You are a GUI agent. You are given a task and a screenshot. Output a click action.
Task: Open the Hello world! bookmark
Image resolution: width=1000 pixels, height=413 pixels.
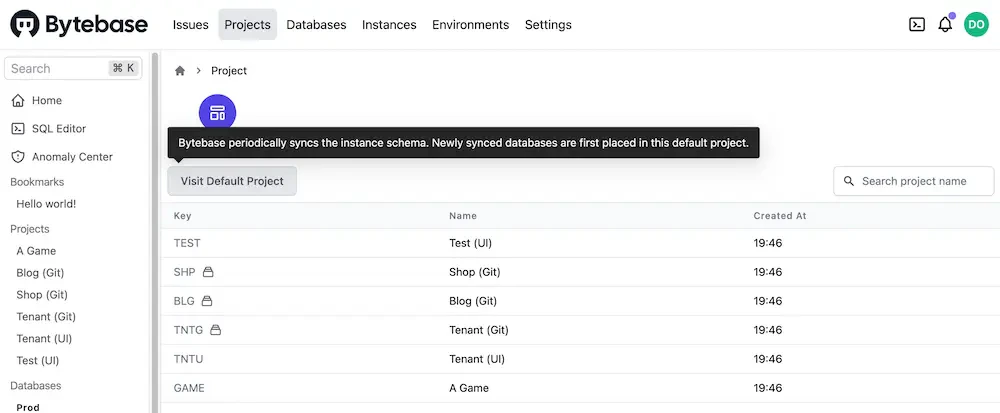(x=46, y=204)
